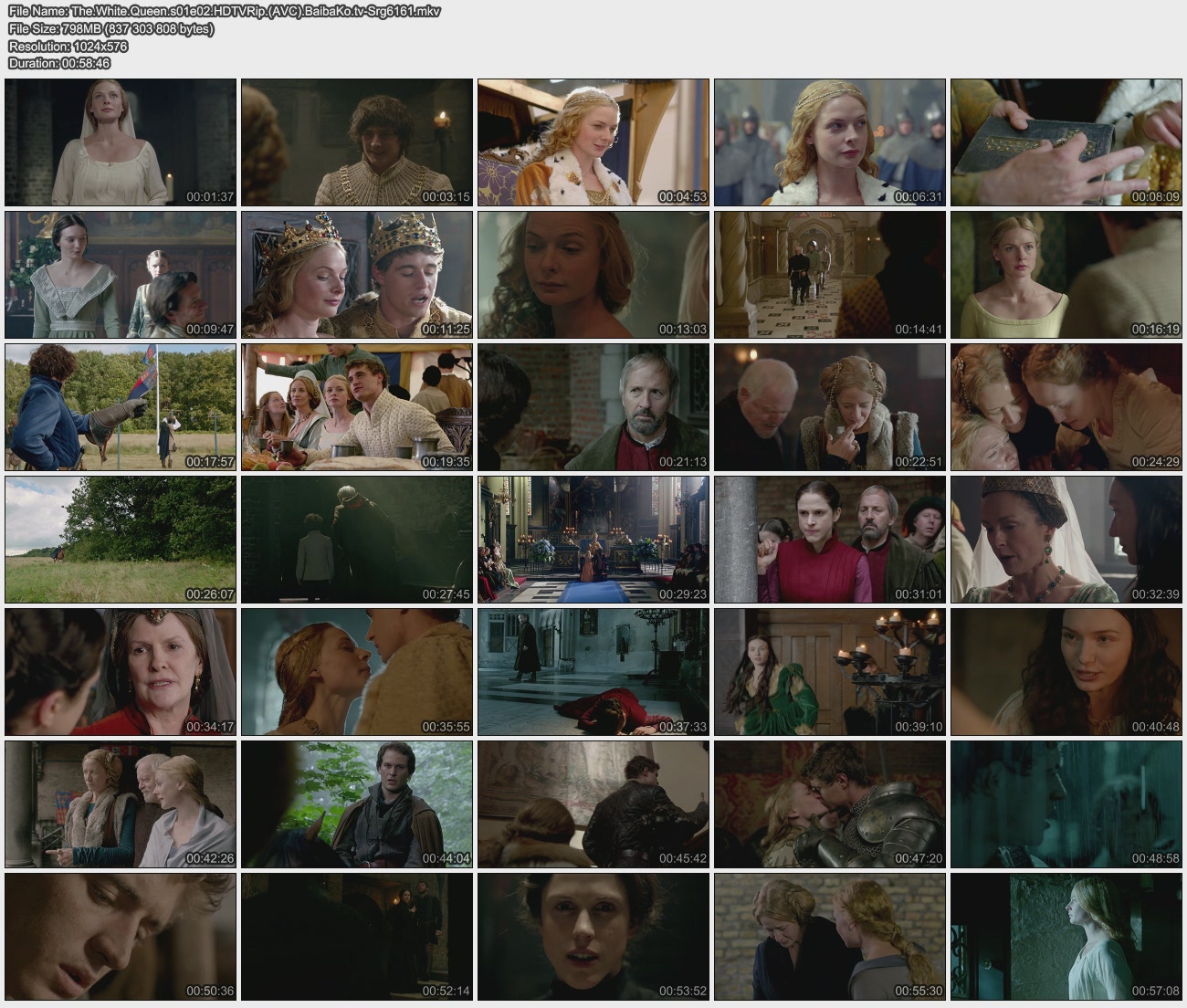Click the Duration 00:58:46 text
Viewport: 1187px width, 1008px height.
click(59, 63)
